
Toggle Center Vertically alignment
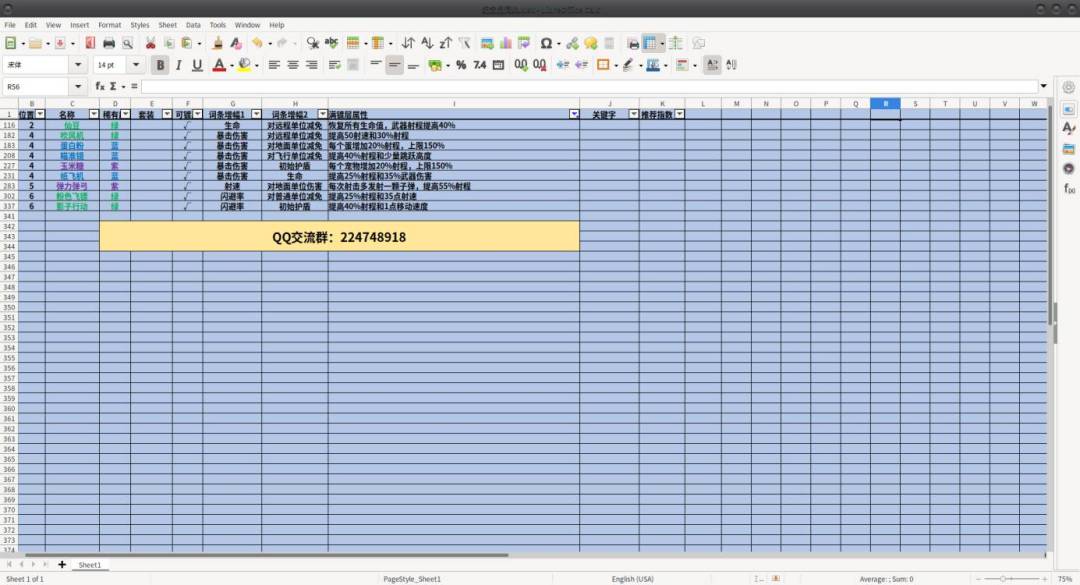pyautogui.click(x=394, y=65)
